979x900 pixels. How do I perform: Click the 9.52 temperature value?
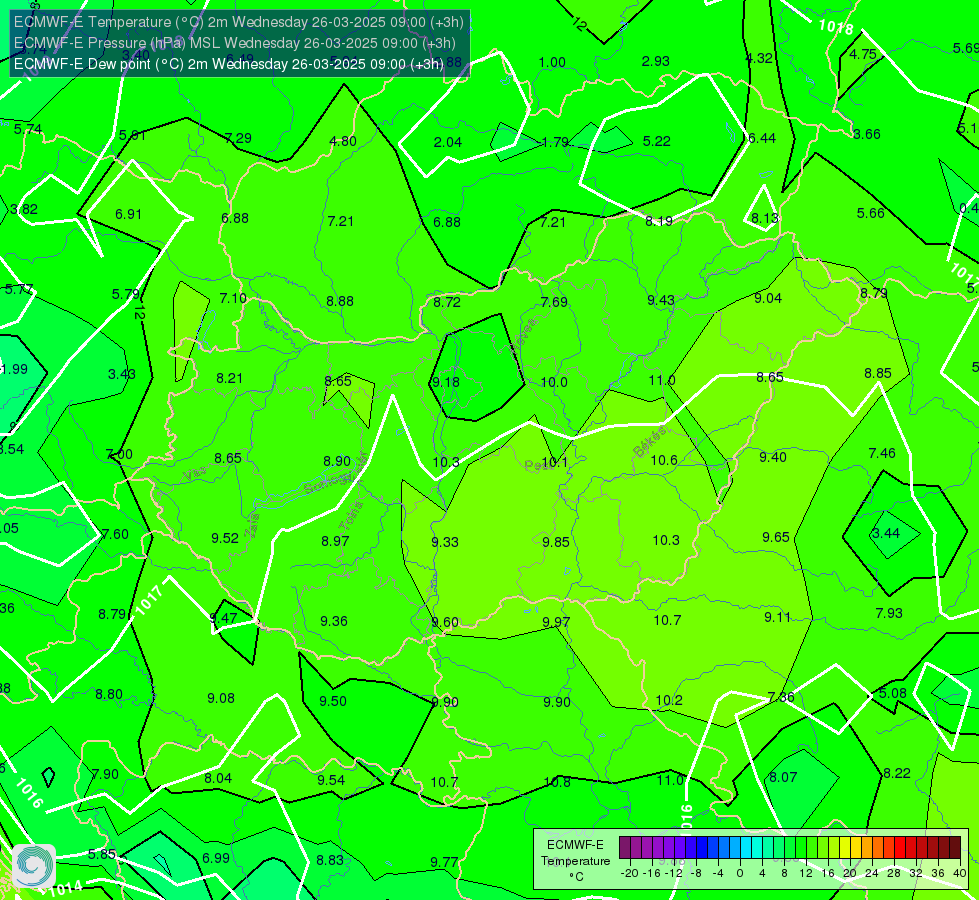(x=225, y=538)
